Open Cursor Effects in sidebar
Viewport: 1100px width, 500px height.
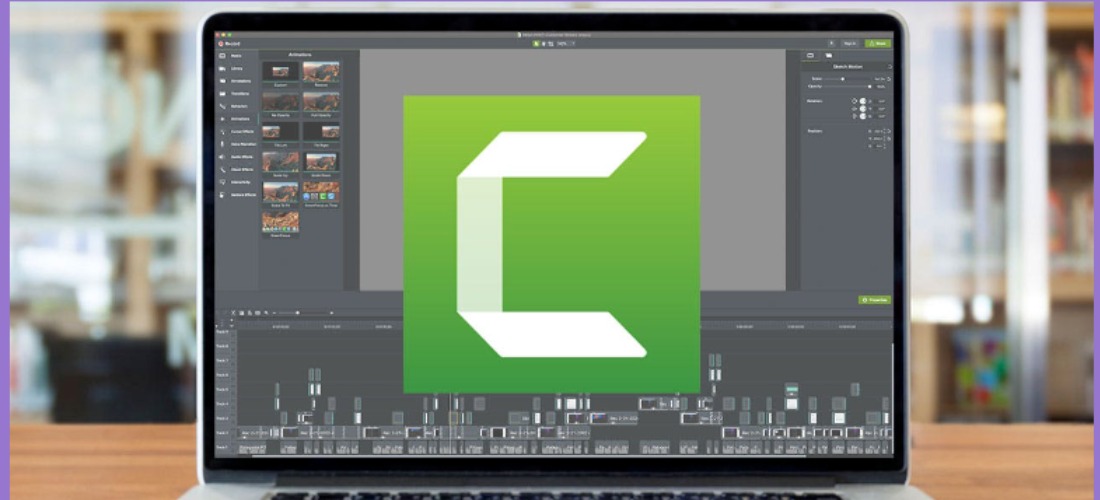point(236,131)
